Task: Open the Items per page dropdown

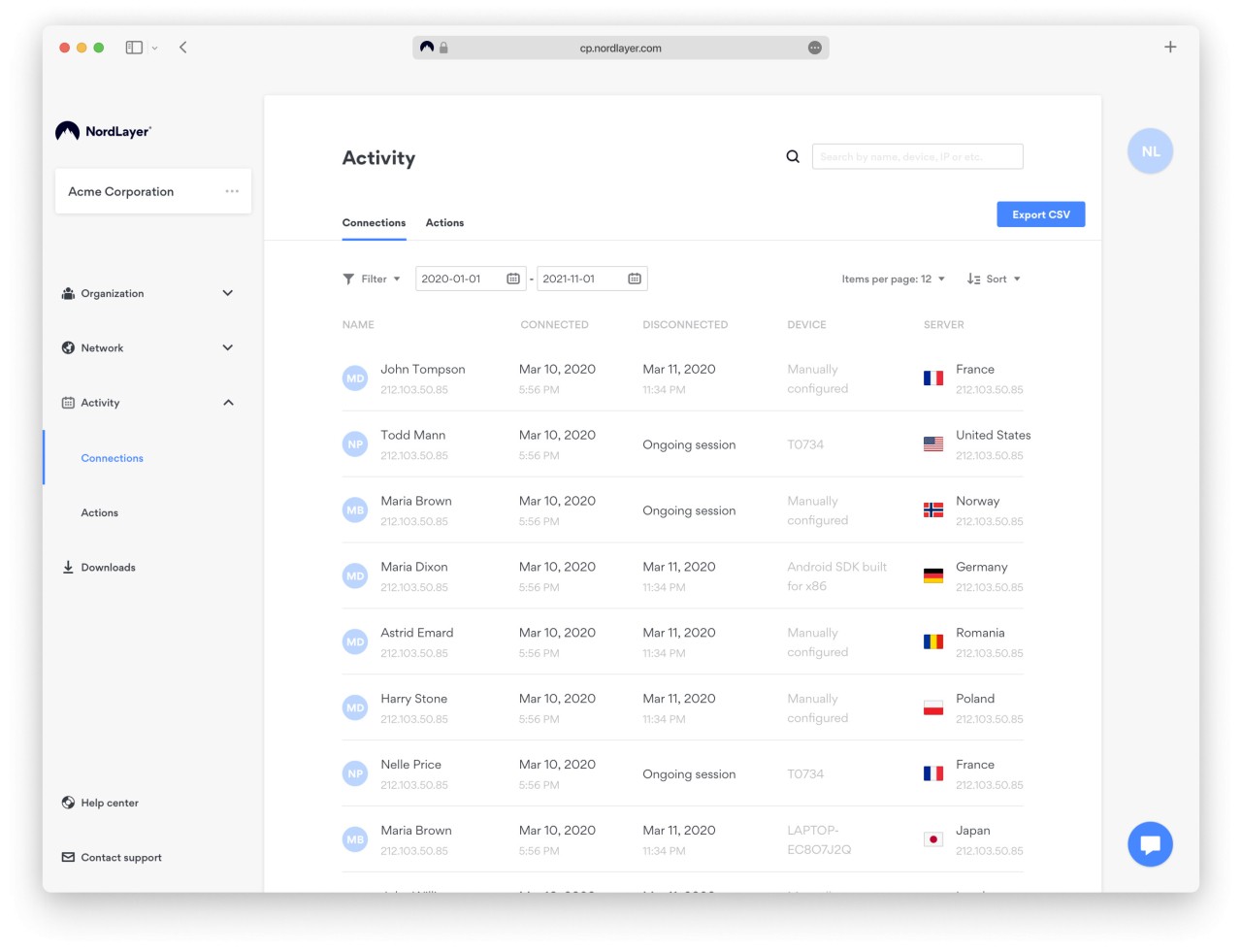Action: (893, 279)
